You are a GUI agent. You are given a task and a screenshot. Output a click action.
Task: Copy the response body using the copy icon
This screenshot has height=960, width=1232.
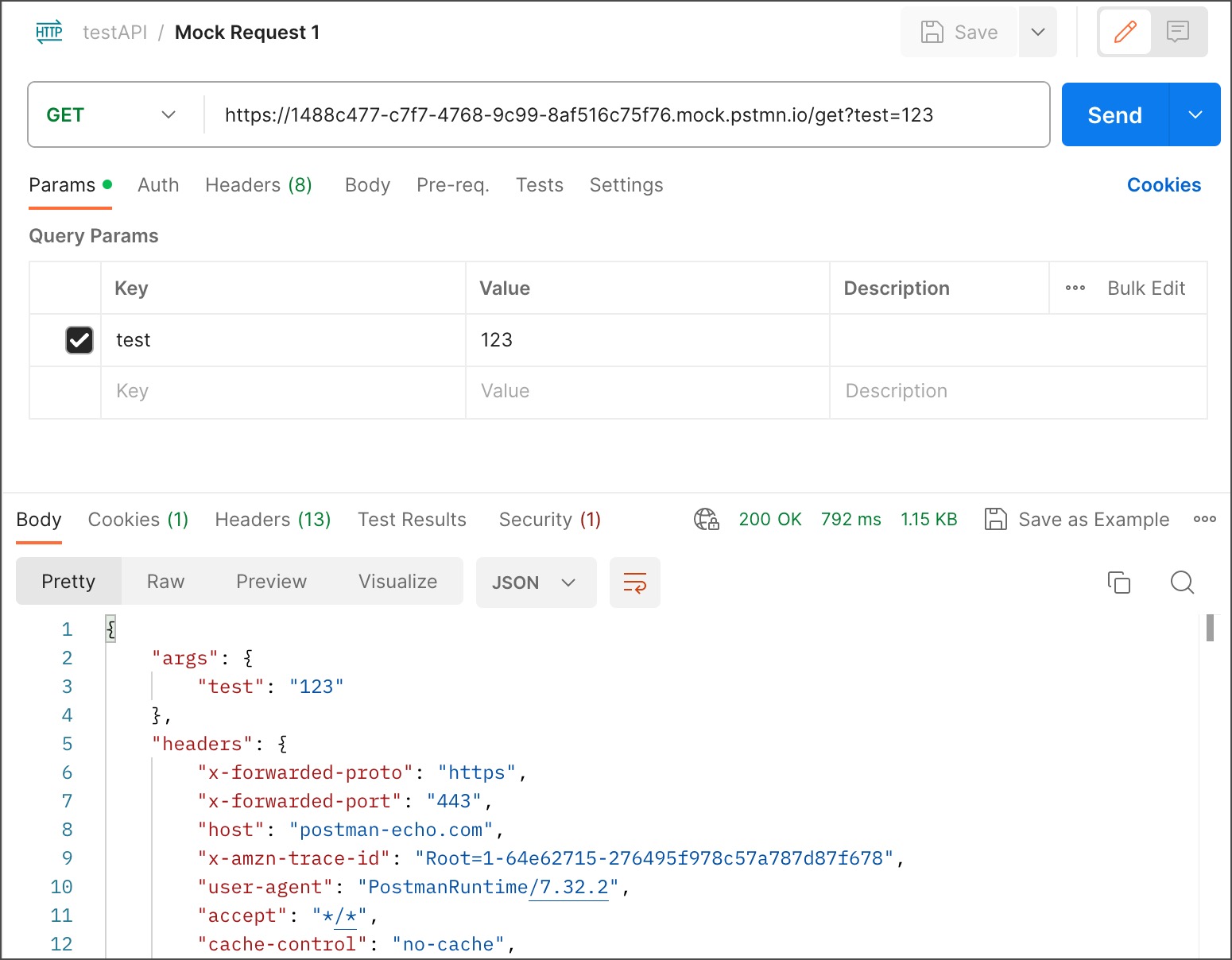[x=1120, y=583]
